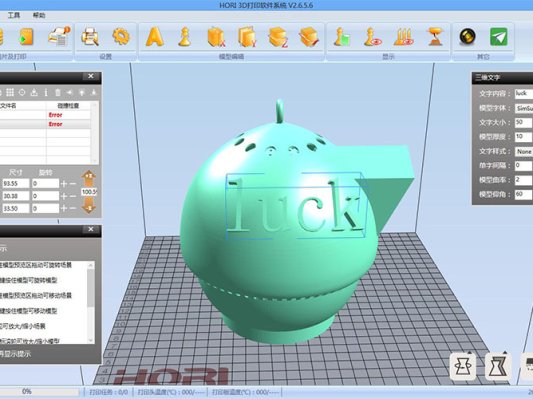Select the 3D text letter A tool
Viewport: 533px width, 399px height.
click(x=155, y=37)
